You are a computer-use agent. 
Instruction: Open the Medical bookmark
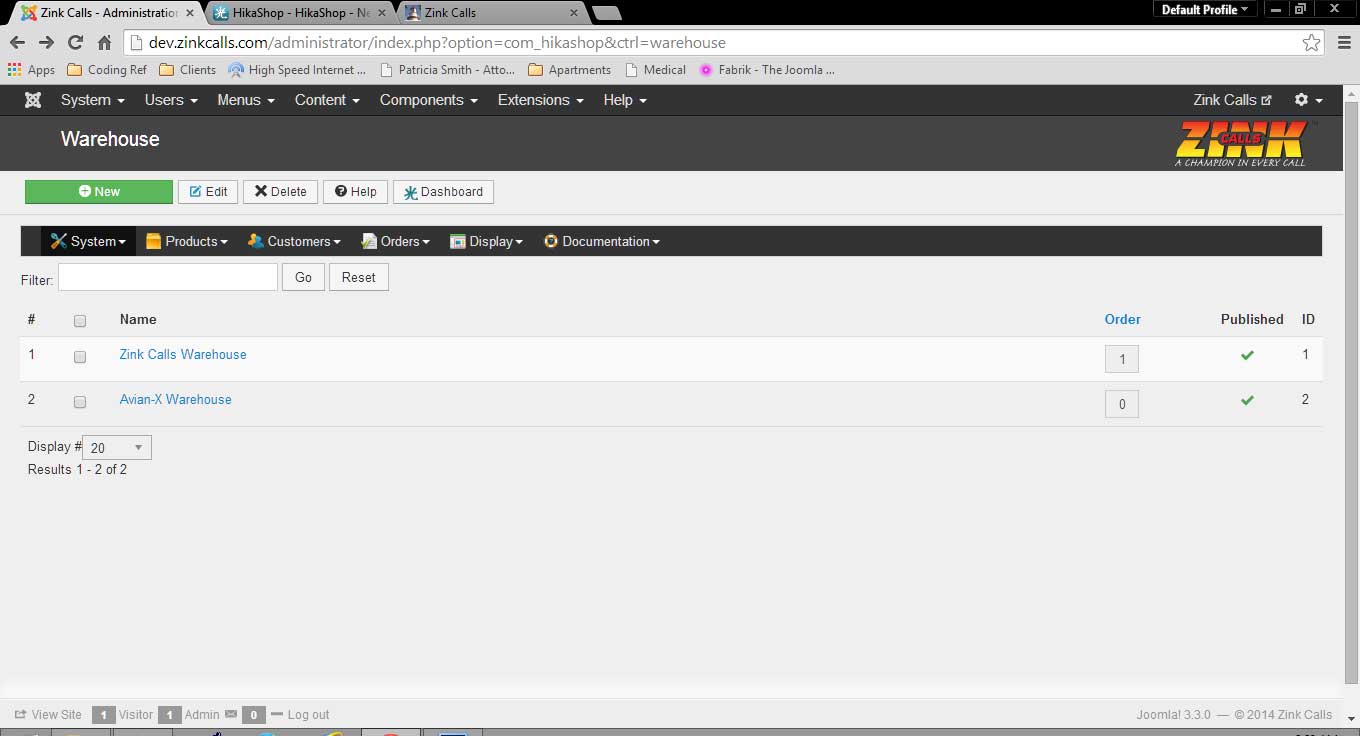click(655, 70)
